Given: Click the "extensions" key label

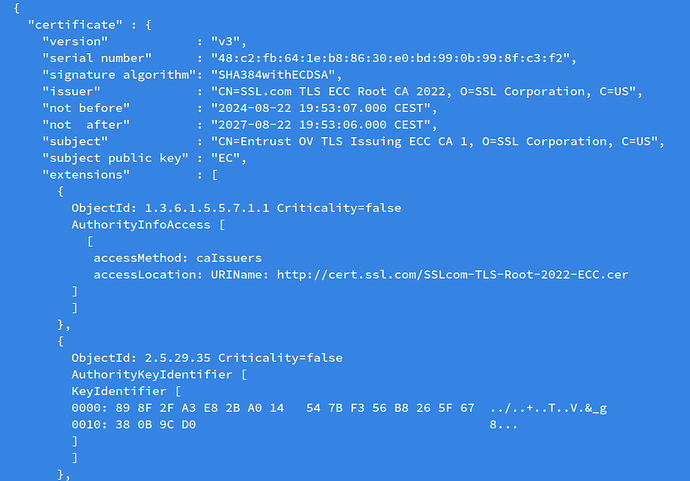Looking at the screenshot, I should click(x=86, y=175).
